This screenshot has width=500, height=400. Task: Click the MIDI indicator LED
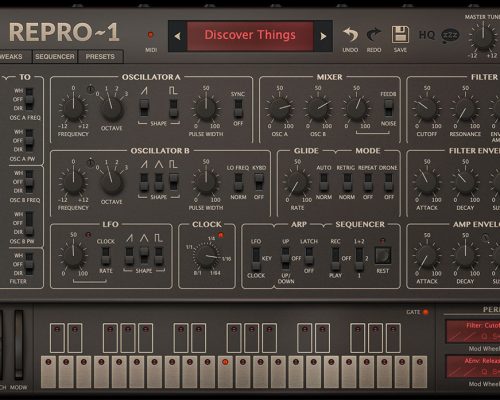pos(150,35)
